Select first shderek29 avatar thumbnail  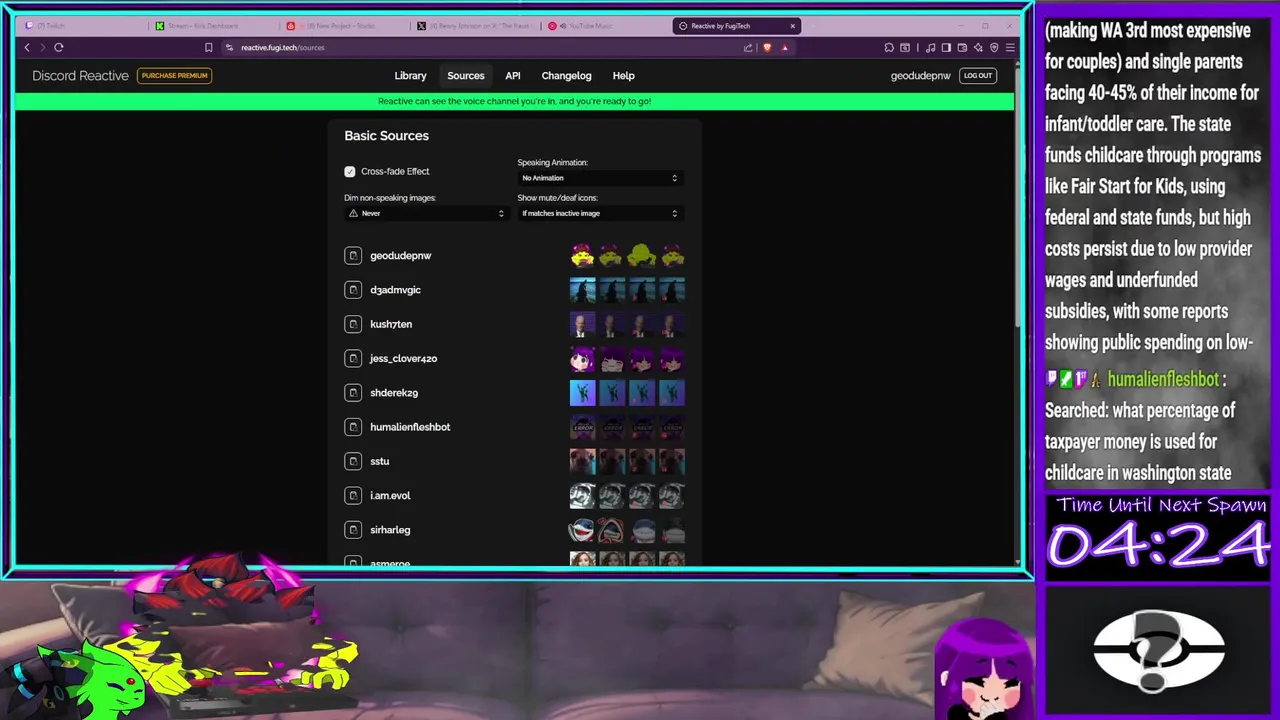click(x=582, y=393)
